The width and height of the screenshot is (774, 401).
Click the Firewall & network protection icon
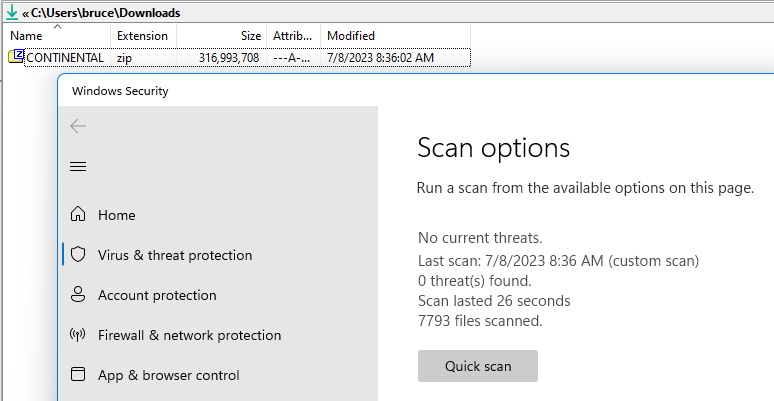(x=78, y=335)
